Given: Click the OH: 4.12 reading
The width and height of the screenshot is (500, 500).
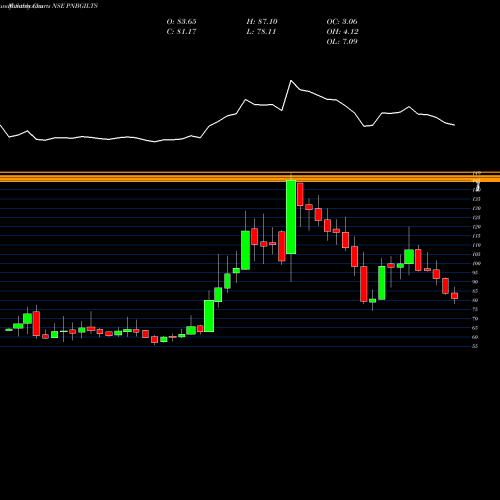Looking at the screenshot, I should point(342,32).
